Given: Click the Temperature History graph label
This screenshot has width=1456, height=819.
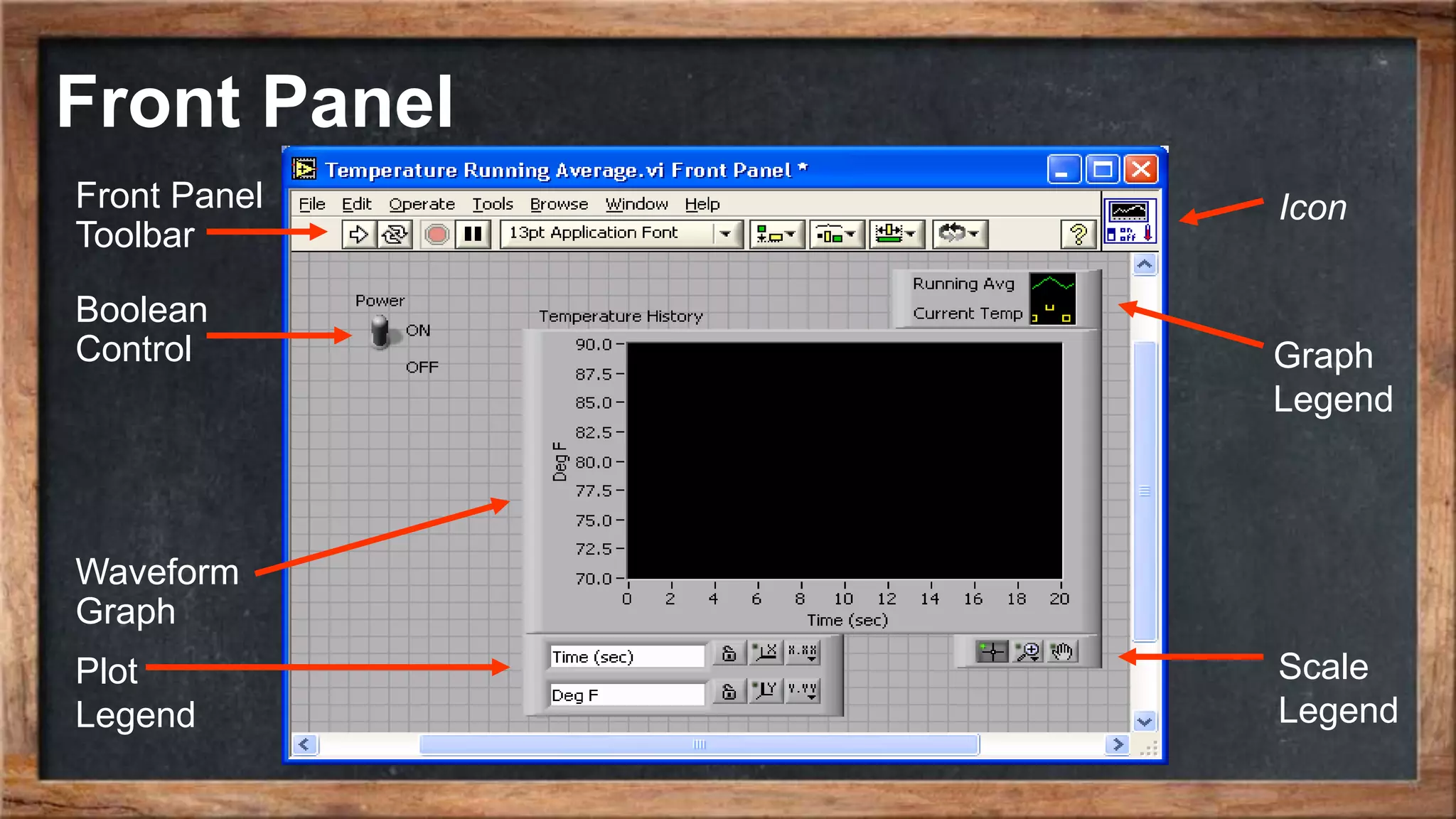Looking at the screenshot, I should click(621, 316).
